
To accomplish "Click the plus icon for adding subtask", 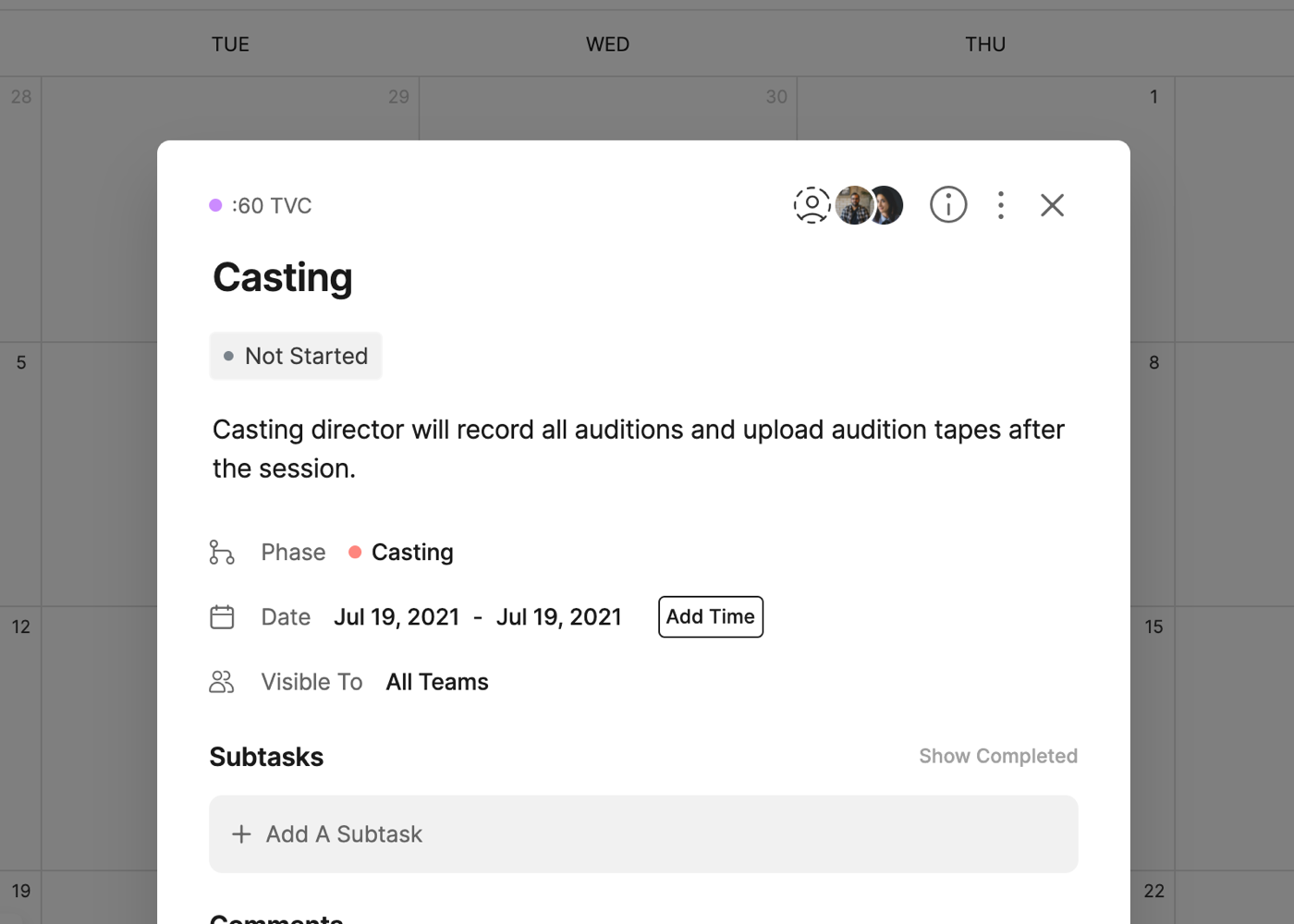I will pos(241,834).
